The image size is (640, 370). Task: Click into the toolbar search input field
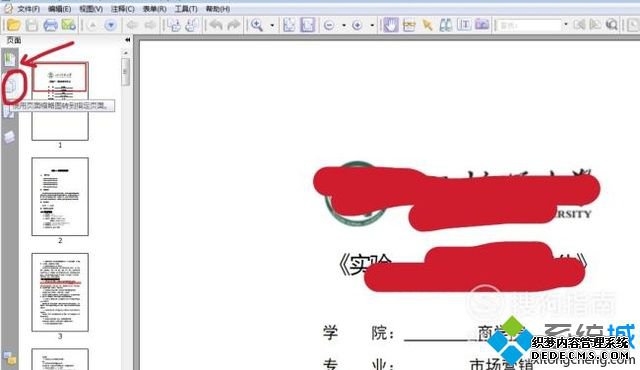pyautogui.click(x=529, y=25)
